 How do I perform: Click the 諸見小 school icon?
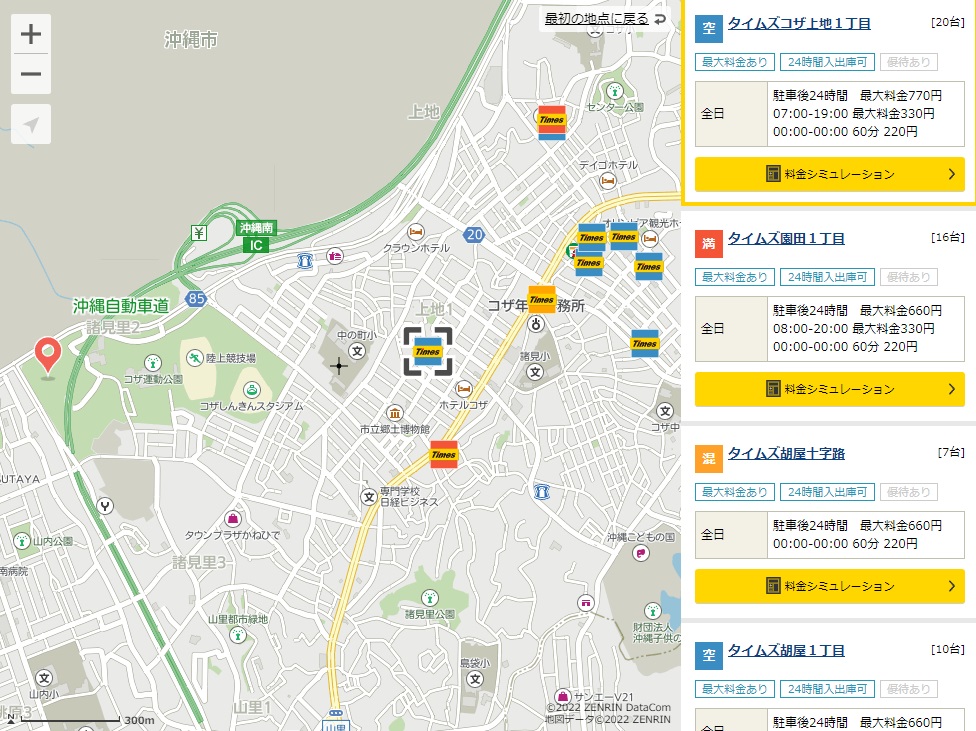(x=535, y=372)
